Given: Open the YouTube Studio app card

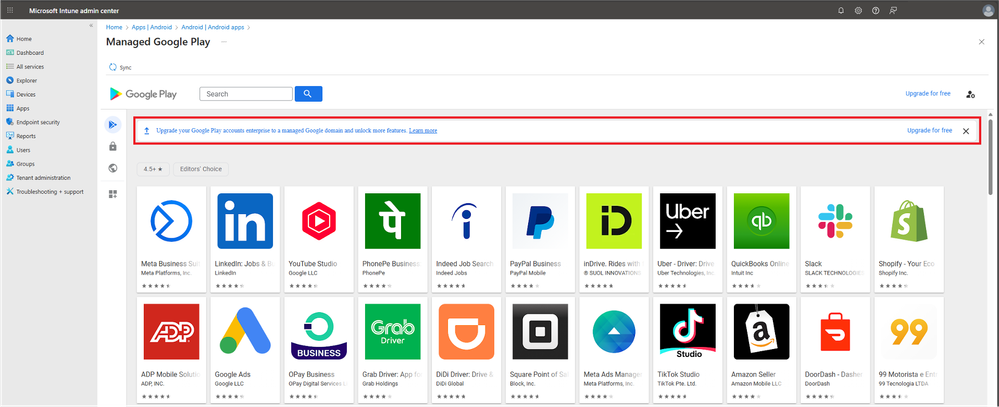Looking at the screenshot, I should [319, 239].
